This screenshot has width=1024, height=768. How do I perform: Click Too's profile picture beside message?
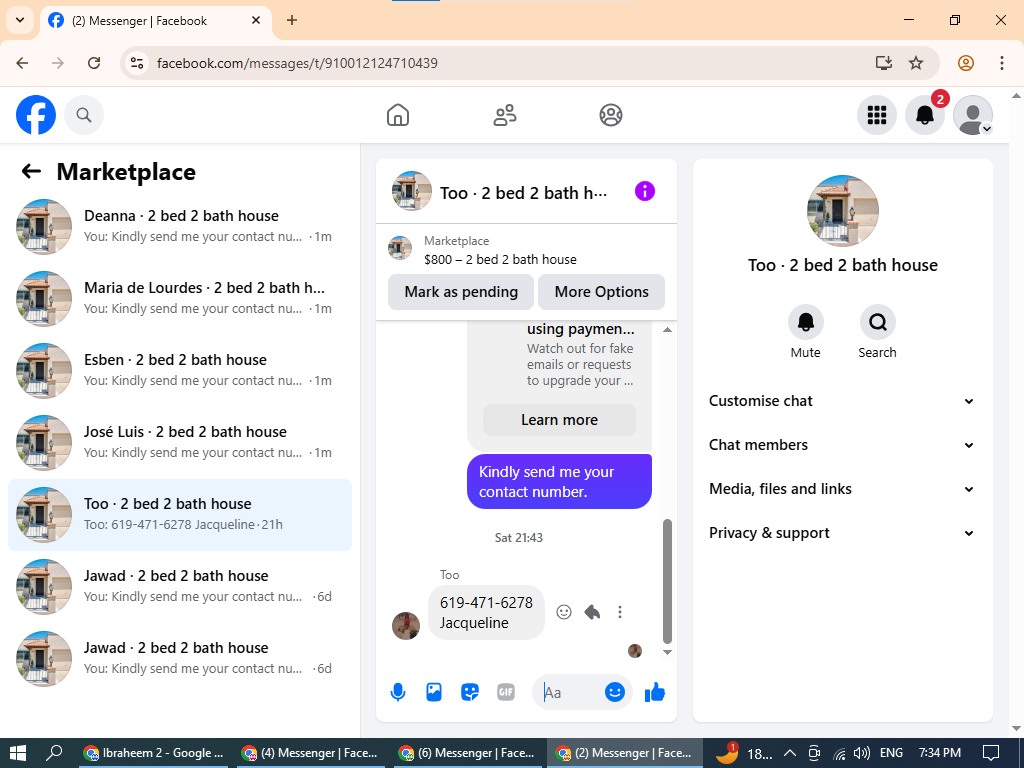click(406, 626)
